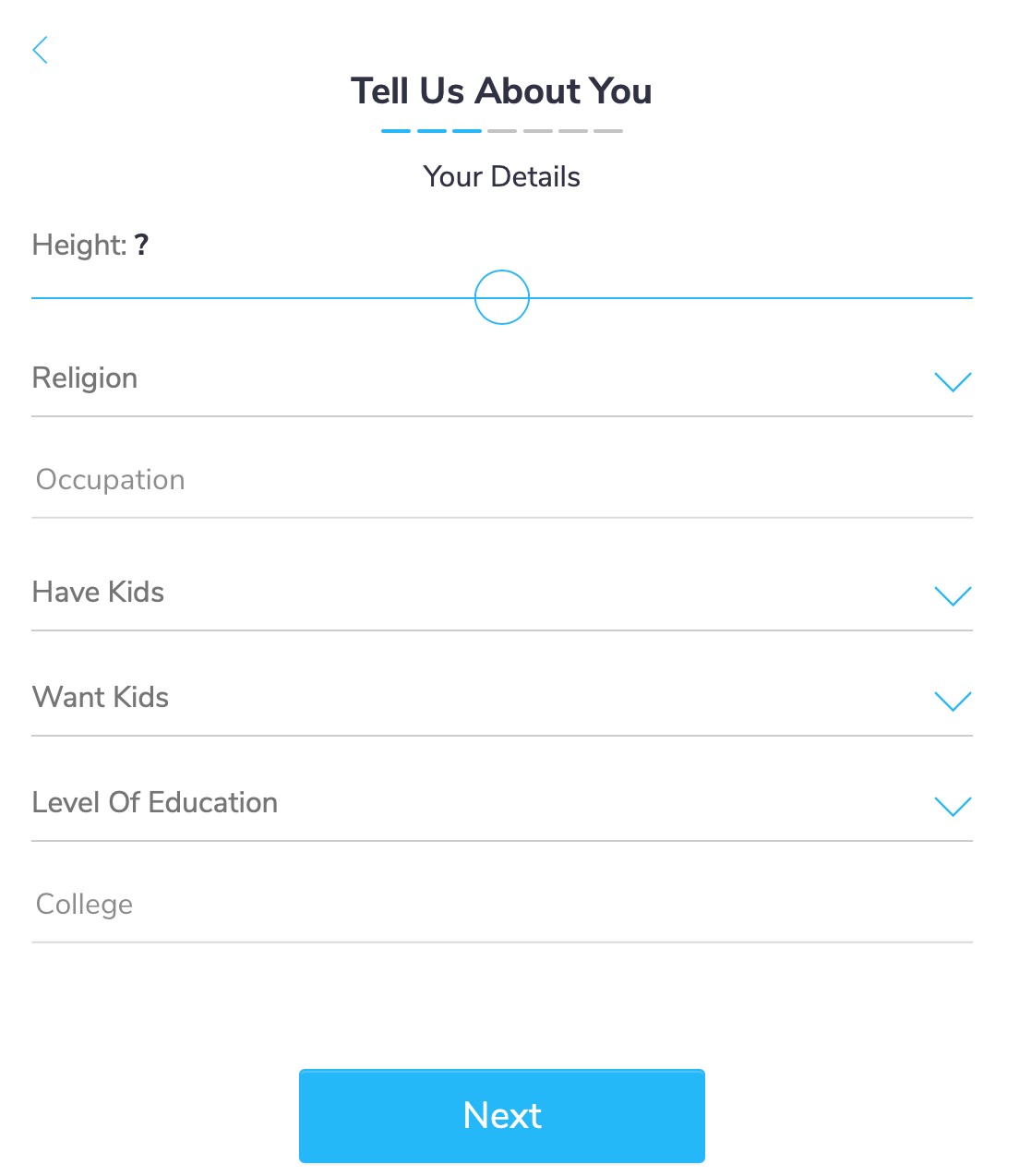Open the Have Kids chevron arrow
Screen dimensions: 1019x1176
tap(953, 596)
